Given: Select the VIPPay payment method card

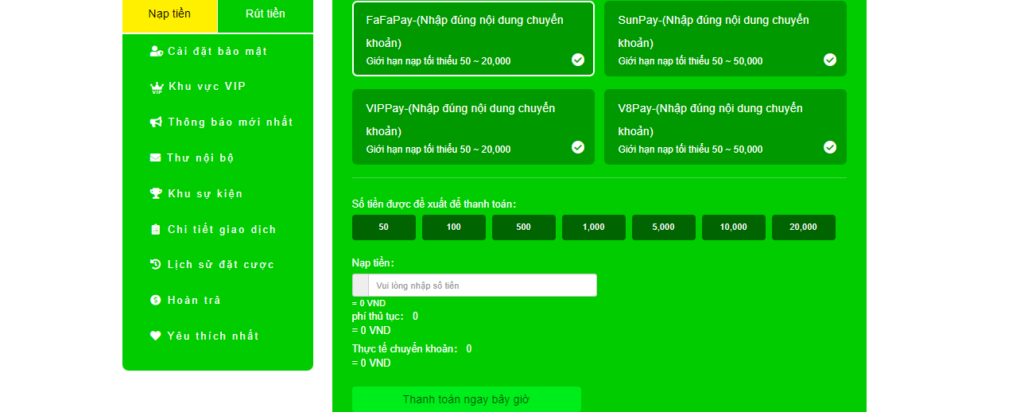Looking at the screenshot, I should point(473,127).
